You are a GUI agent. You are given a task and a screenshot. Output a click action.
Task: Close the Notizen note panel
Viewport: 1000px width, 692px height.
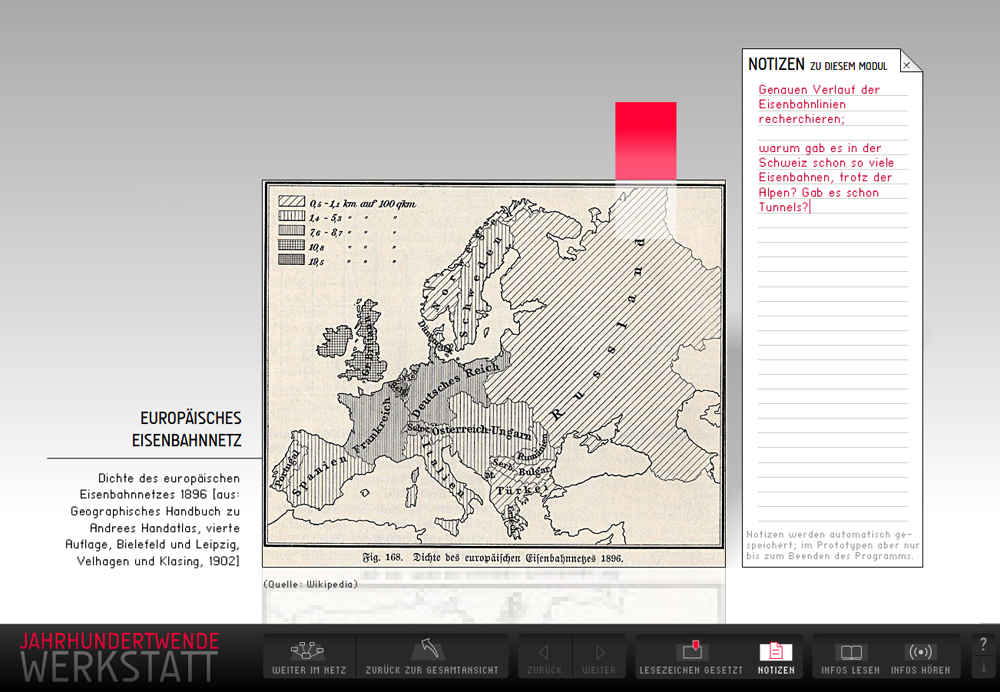(906, 65)
